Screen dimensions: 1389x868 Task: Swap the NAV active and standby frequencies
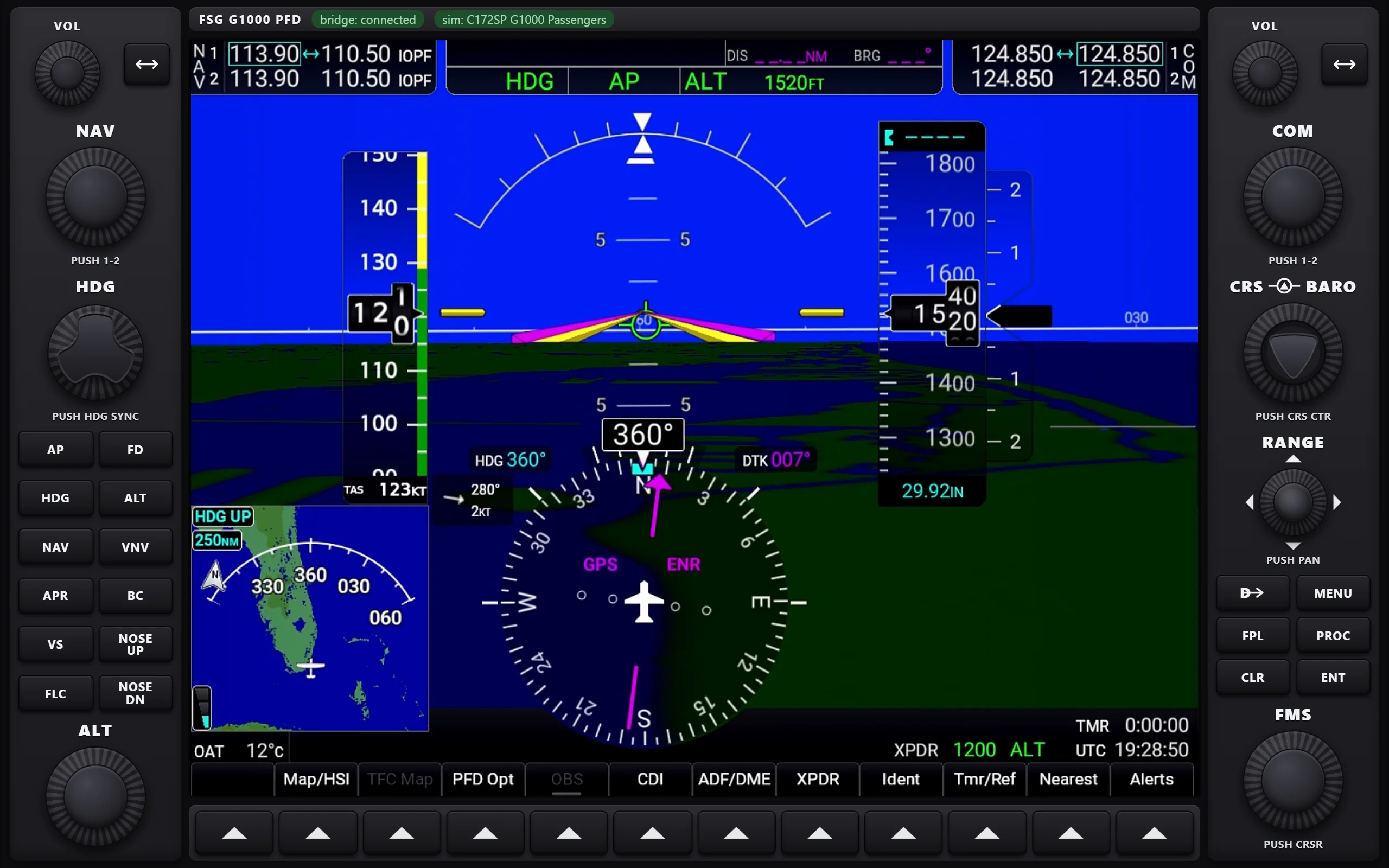point(147,65)
